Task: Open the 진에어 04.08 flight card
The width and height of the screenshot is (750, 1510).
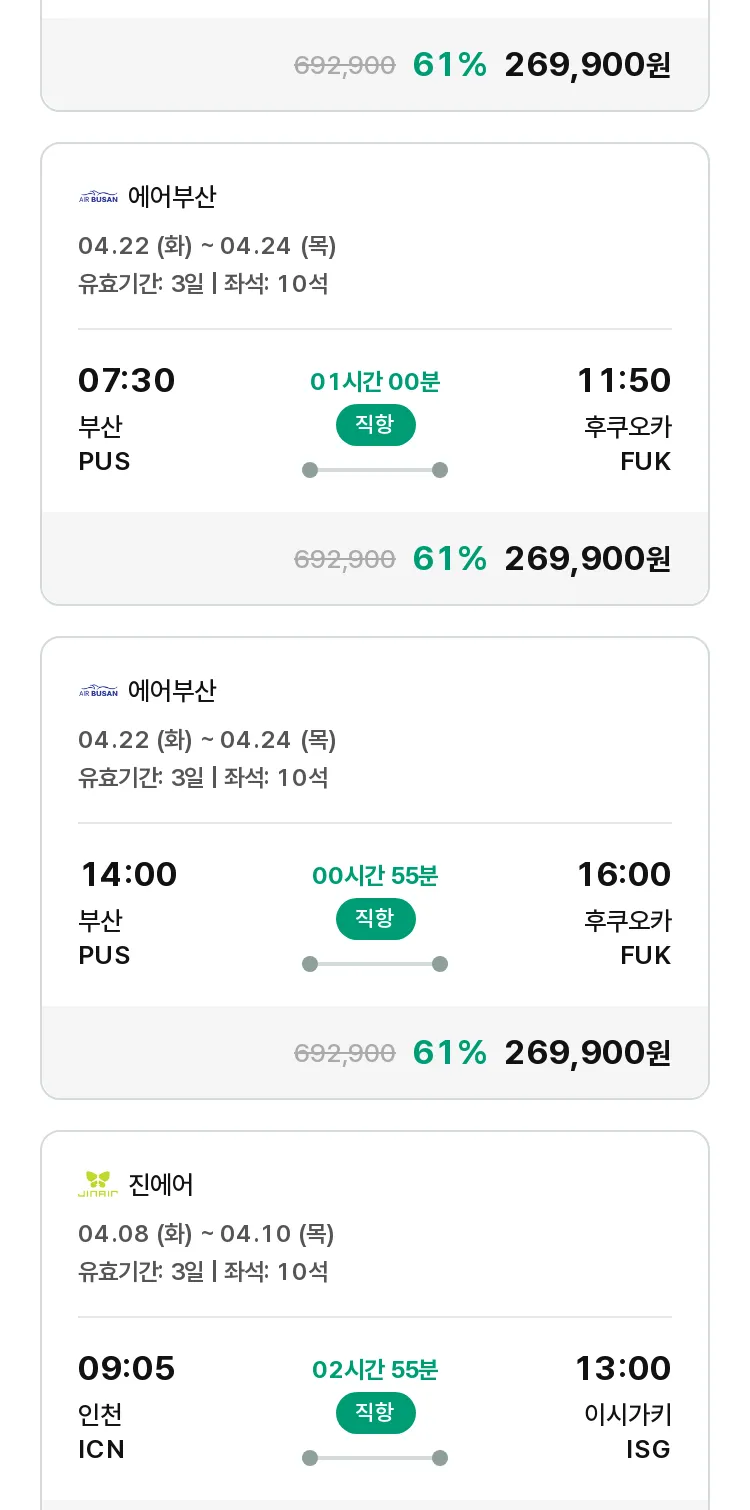Action: point(375,1320)
